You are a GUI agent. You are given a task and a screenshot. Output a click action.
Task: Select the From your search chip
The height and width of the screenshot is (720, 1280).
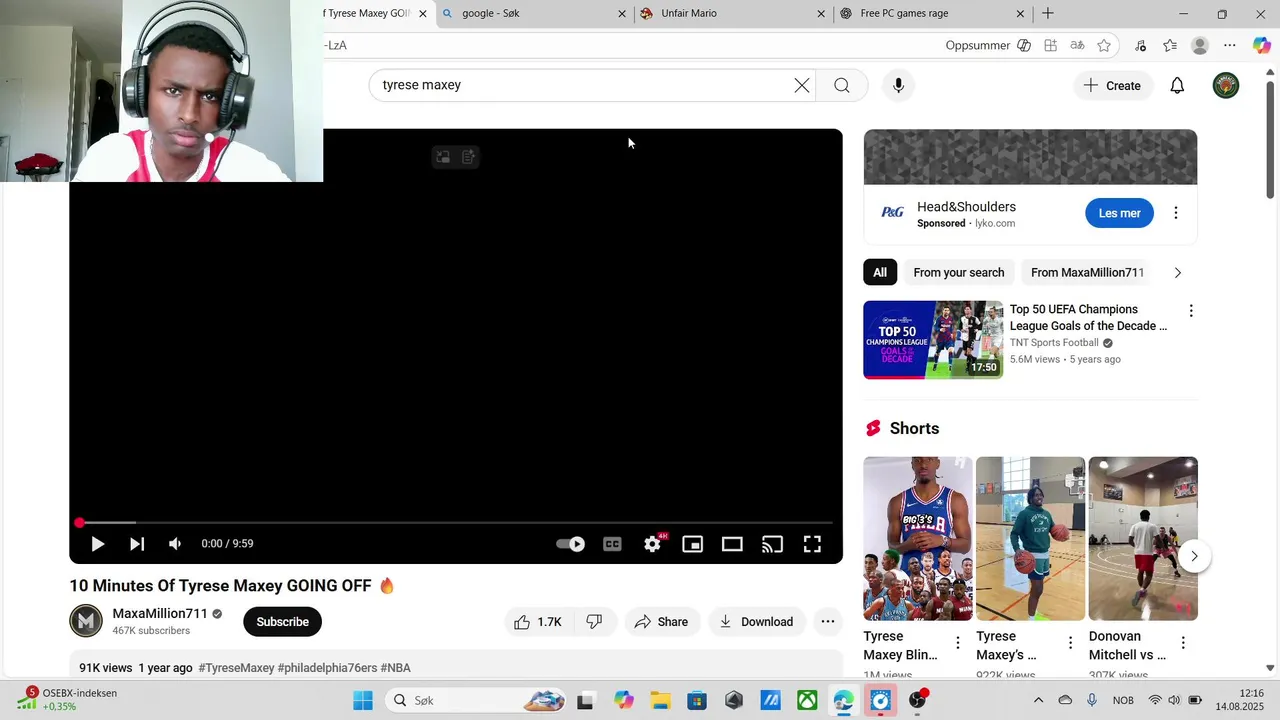[959, 273]
